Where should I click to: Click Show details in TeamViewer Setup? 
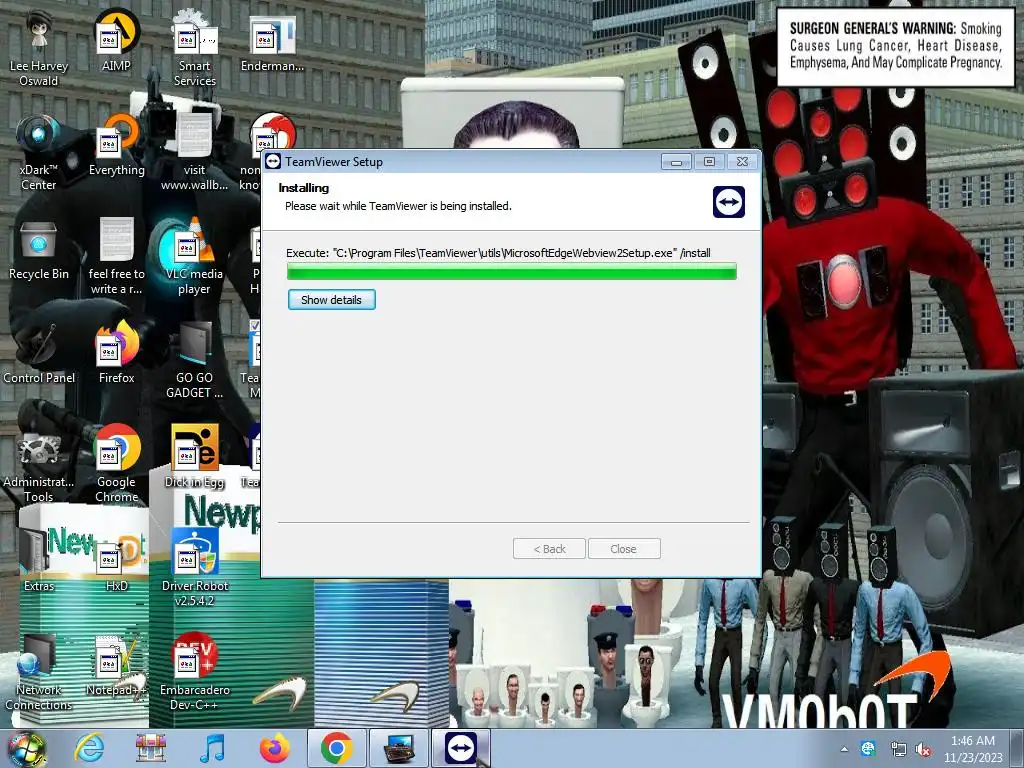[x=331, y=300]
